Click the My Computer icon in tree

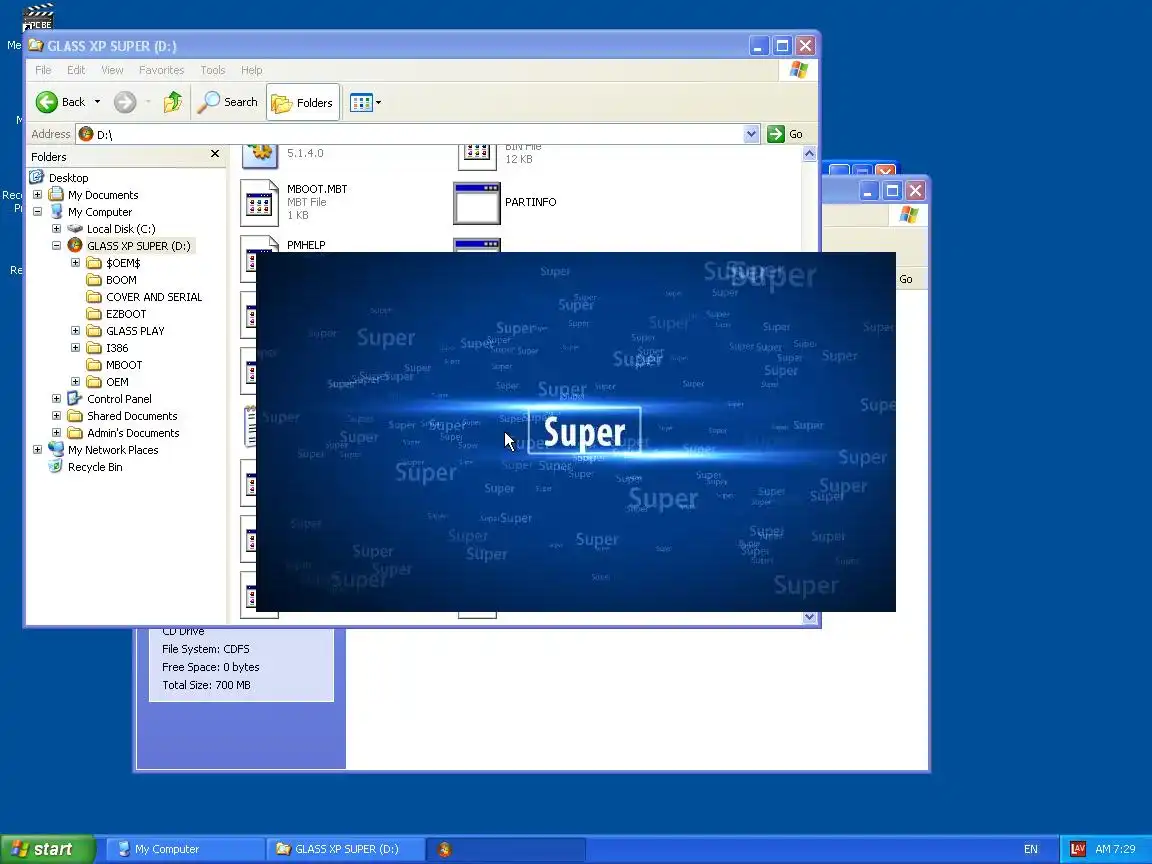coord(56,212)
